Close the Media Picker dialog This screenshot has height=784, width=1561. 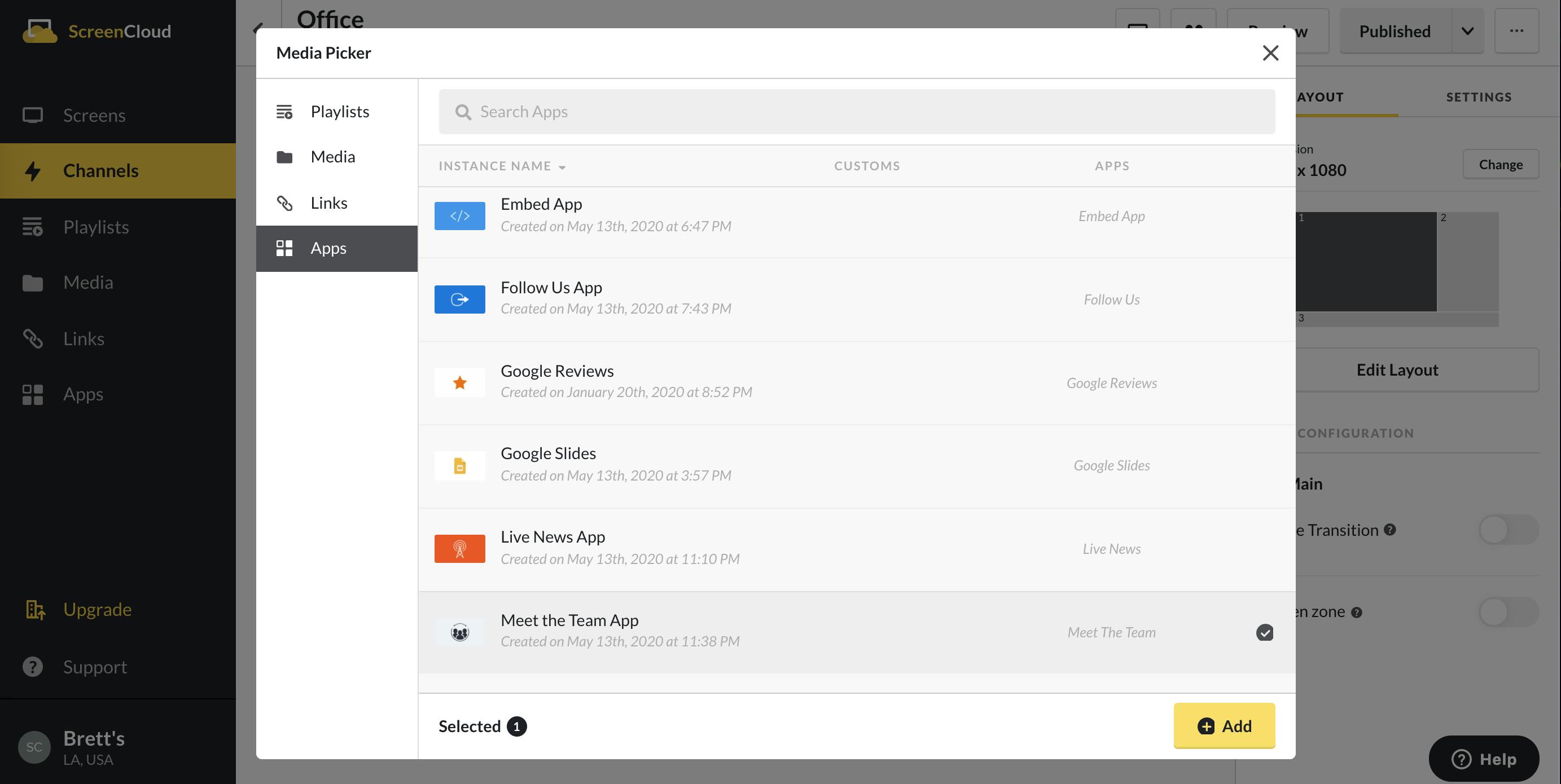click(1270, 53)
